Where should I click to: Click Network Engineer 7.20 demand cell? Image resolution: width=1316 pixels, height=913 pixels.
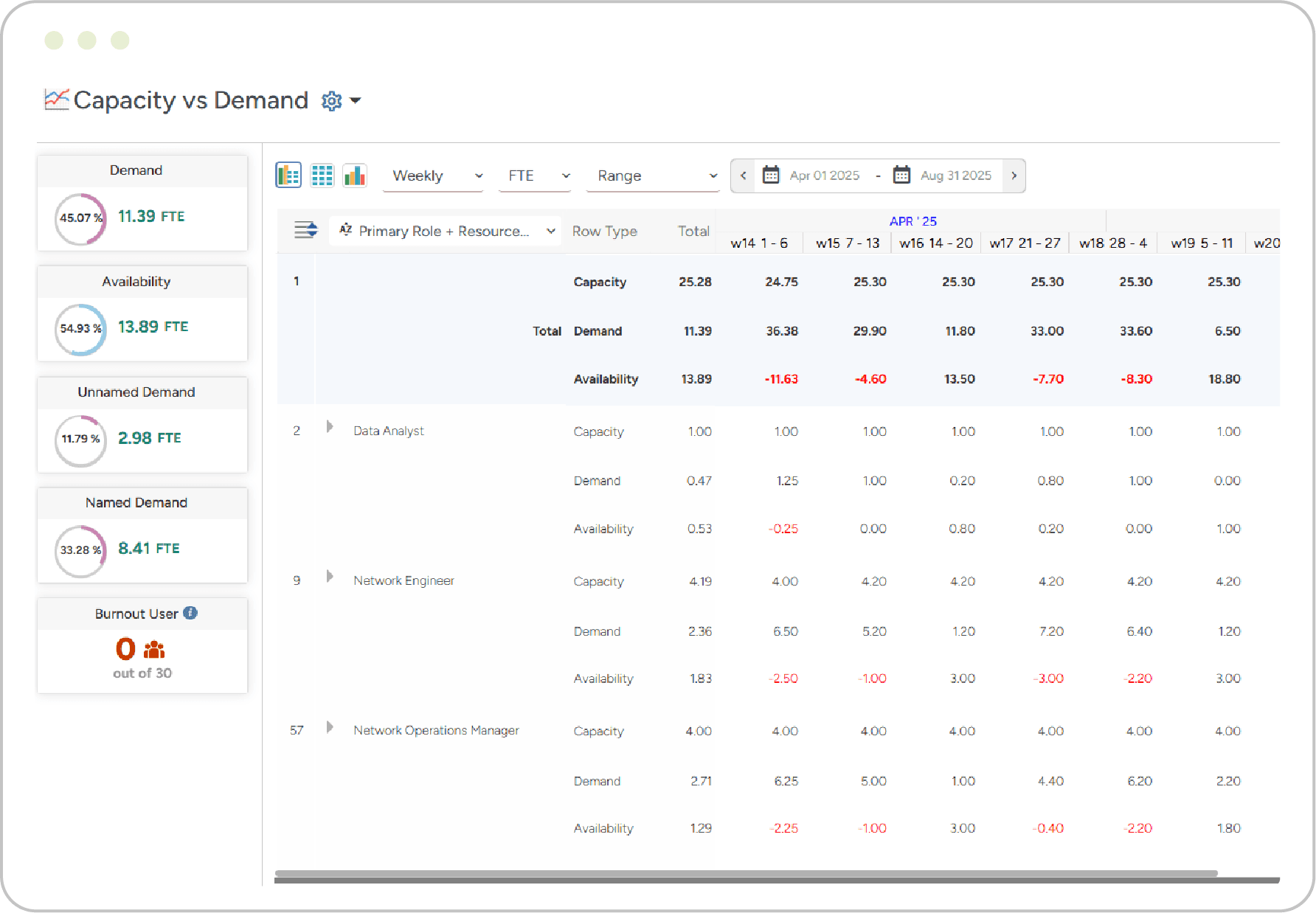(x=1051, y=631)
